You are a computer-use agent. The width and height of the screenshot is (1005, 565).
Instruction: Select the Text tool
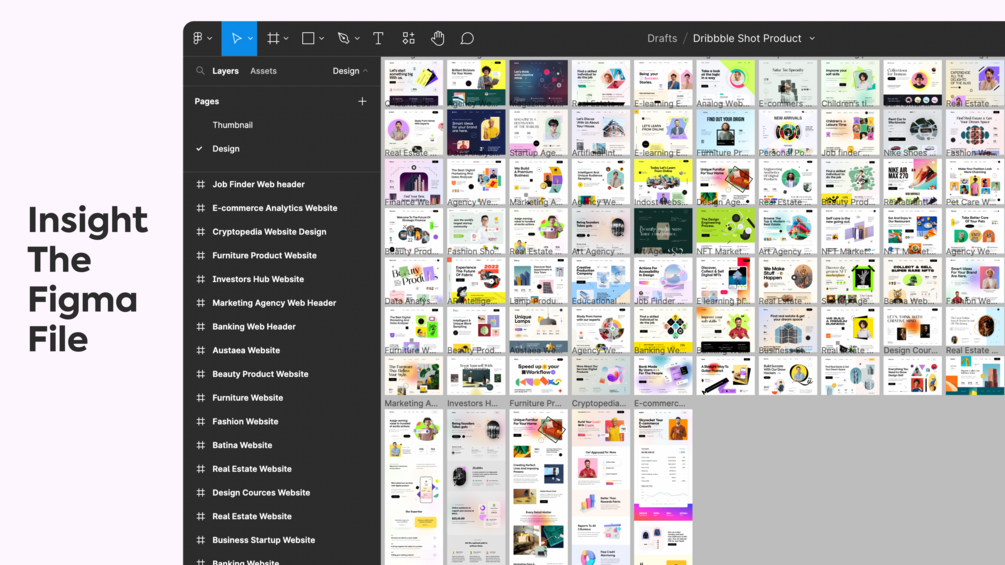click(378, 38)
